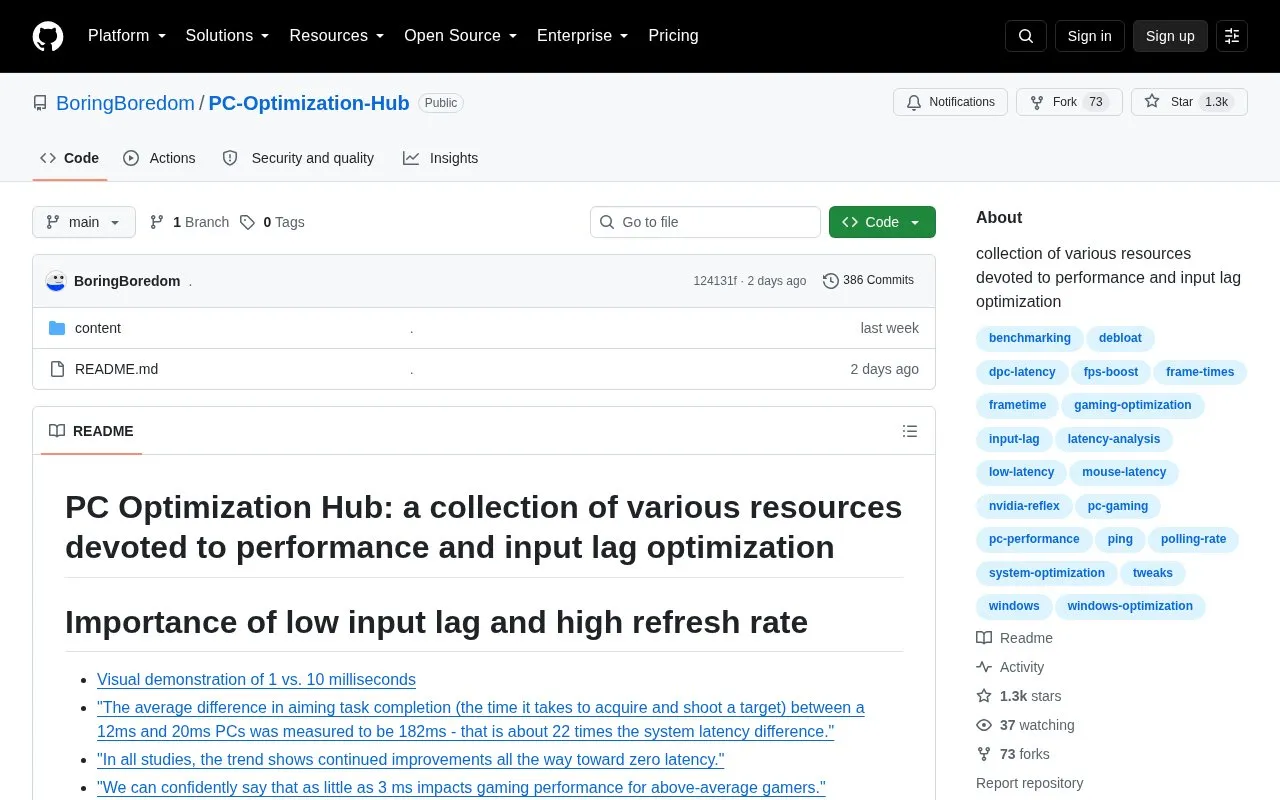1280x800 pixels.
Task: Open the content folder
Action: point(98,328)
